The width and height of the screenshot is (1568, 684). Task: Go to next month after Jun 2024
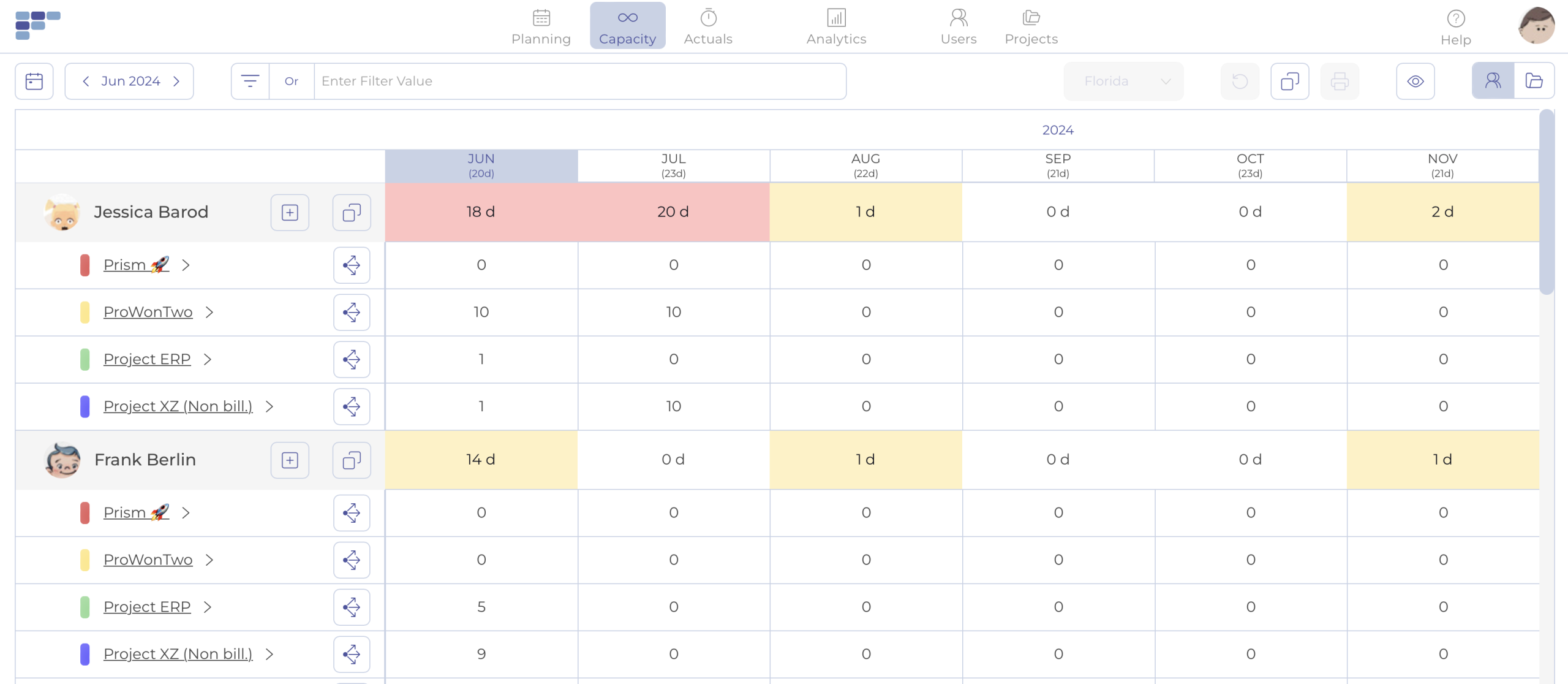[x=176, y=81]
